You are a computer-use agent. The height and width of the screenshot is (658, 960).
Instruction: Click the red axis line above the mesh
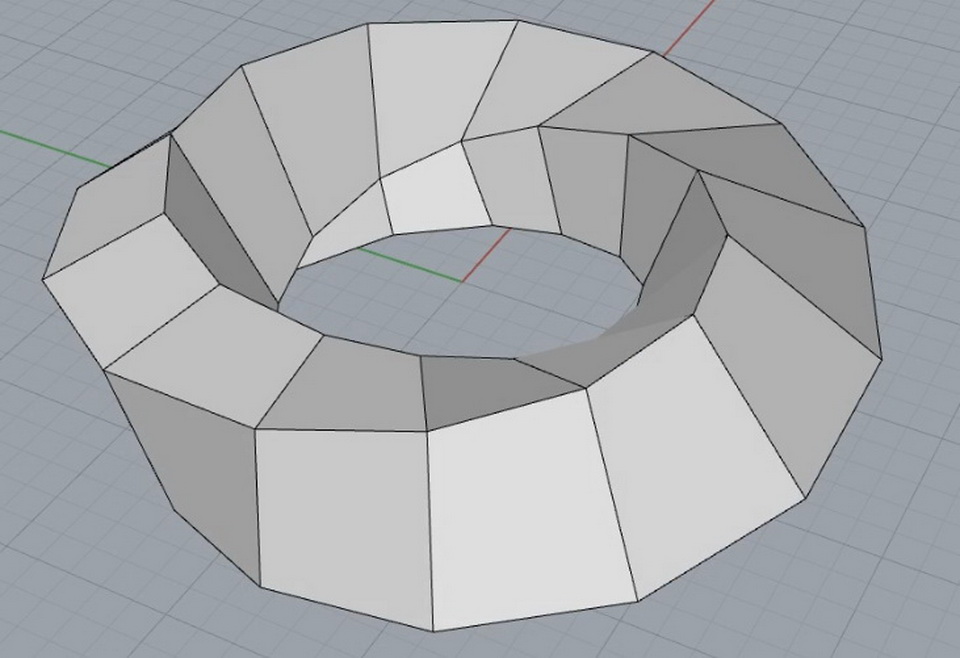pos(689,27)
